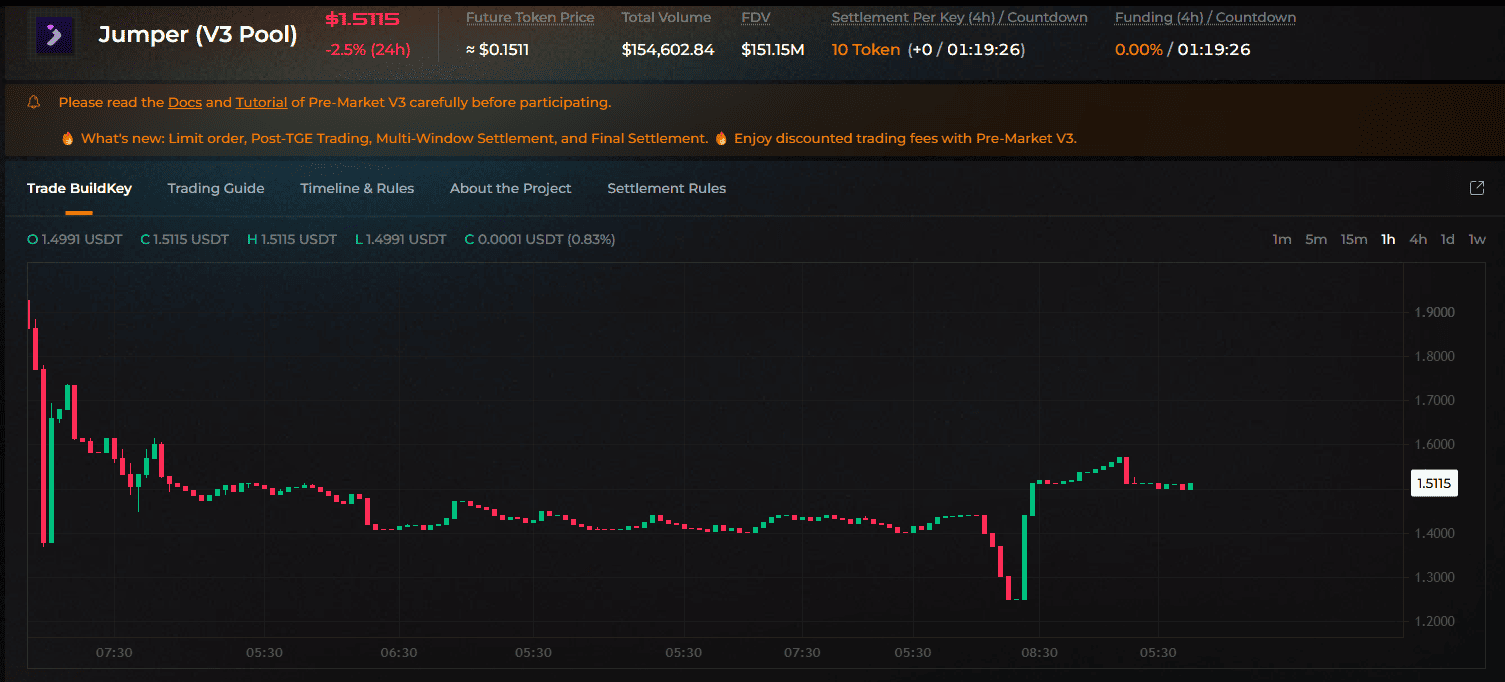This screenshot has width=1505, height=682.
Task: Select the 1d chart interval
Action: coord(1447,239)
